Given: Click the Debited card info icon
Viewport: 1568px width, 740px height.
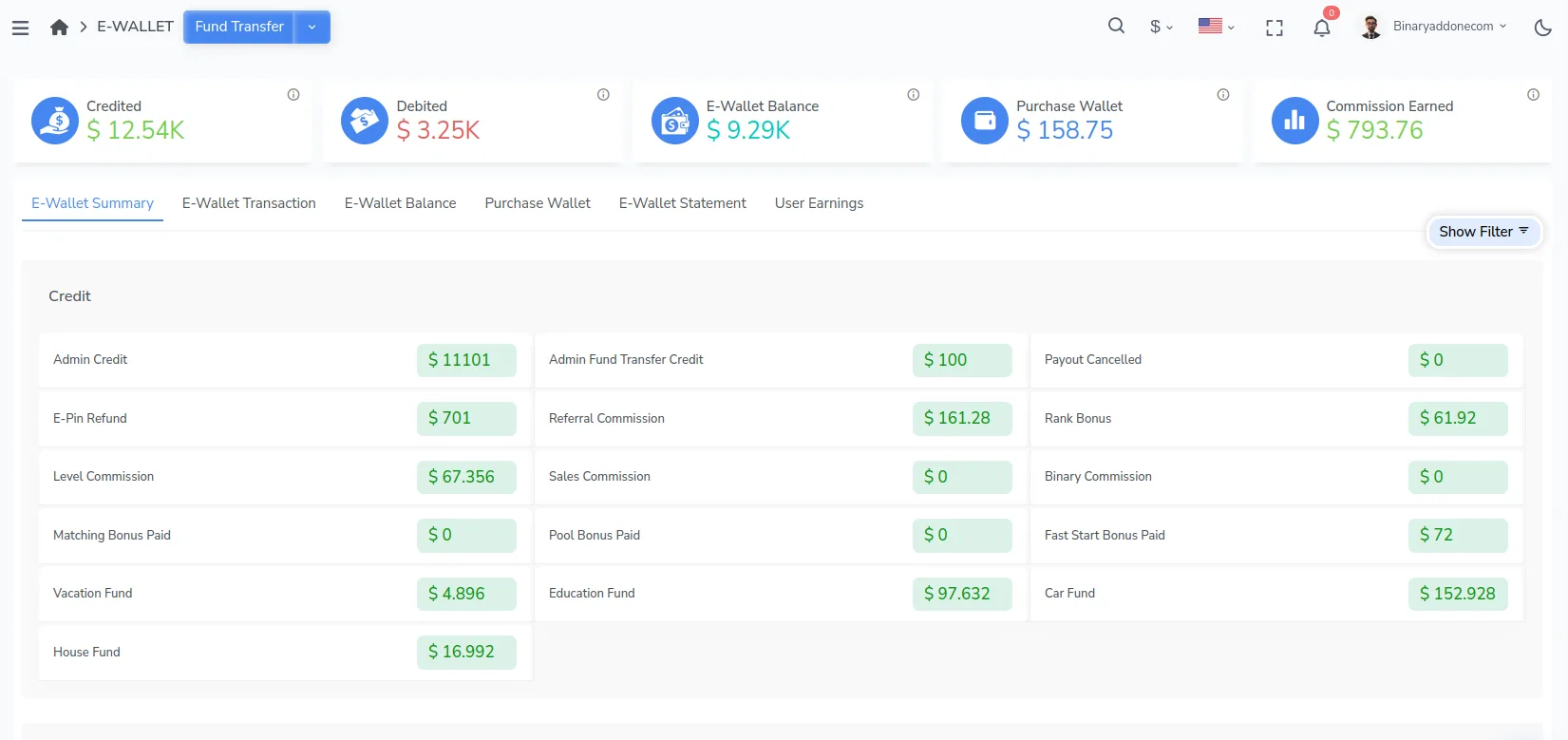Looking at the screenshot, I should pos(603,94).
